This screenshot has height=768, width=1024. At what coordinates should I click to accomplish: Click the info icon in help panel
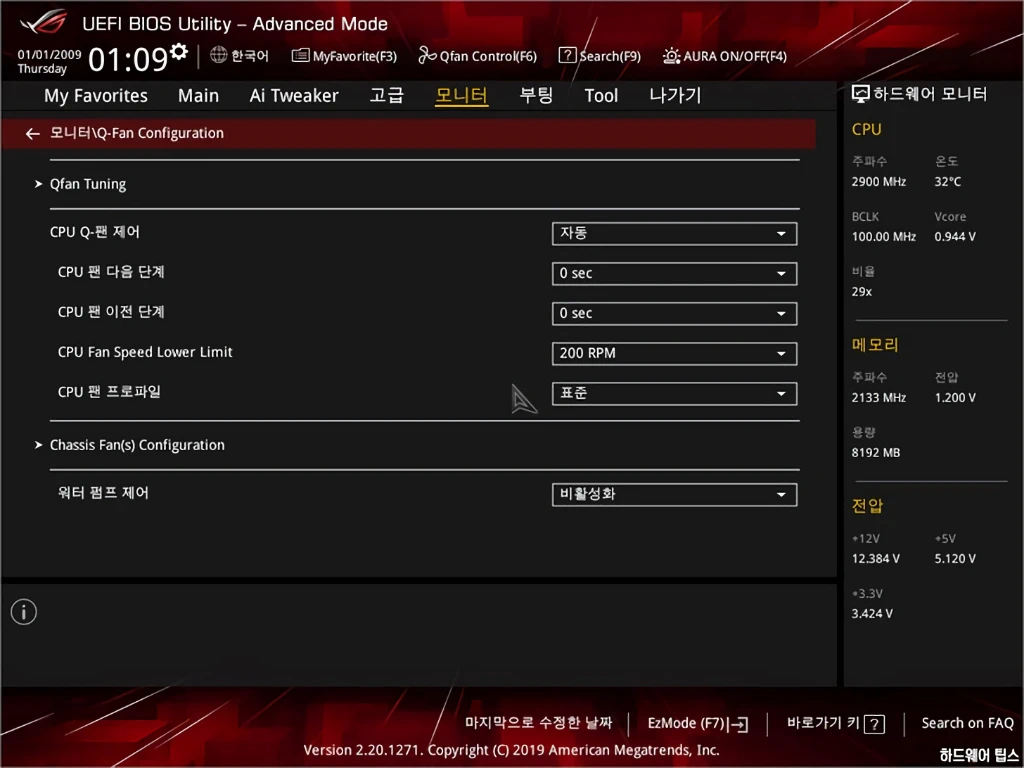(x=24, y=612)
